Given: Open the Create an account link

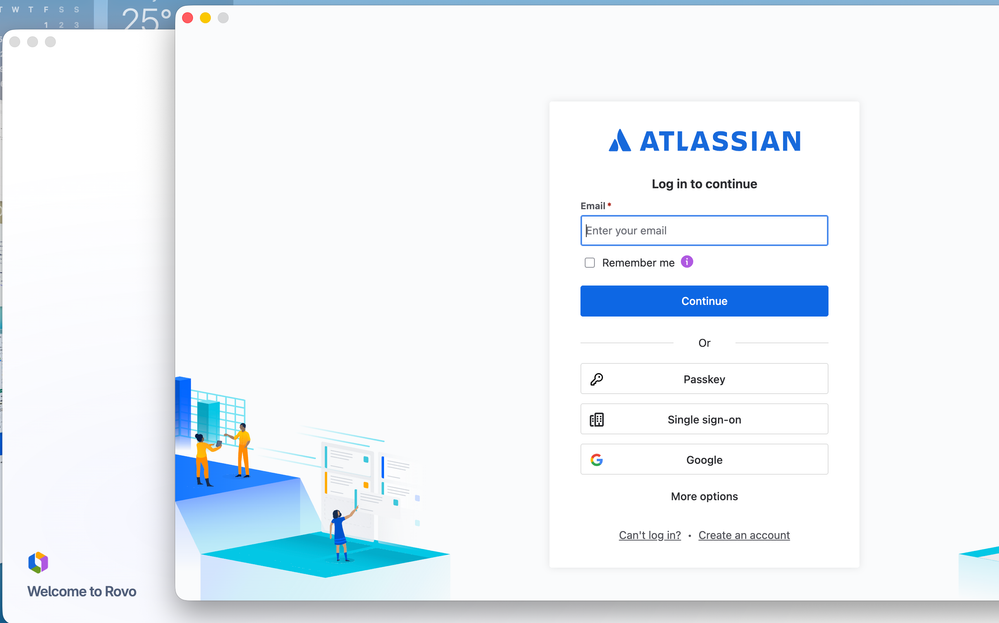Looking at the screenshot, I should pos(744,535).
